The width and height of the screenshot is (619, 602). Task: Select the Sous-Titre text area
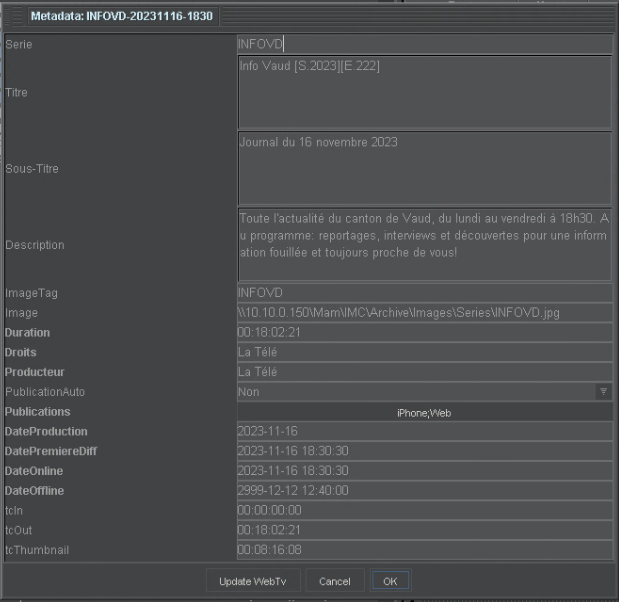pyautogui.click(x=424, y=168)
